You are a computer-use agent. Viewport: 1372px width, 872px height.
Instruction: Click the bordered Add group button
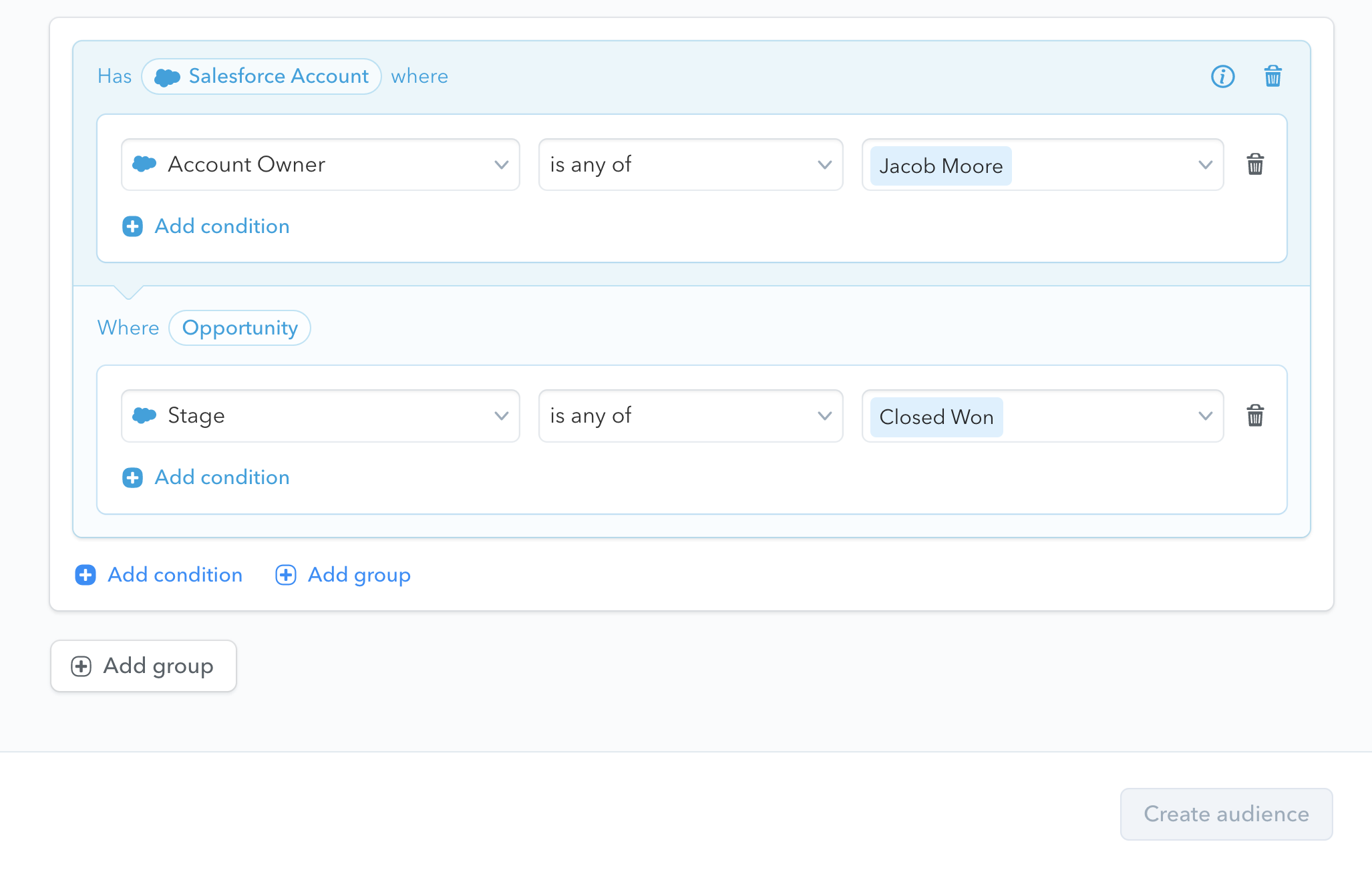pyautogui.click(x=144, y=666)
